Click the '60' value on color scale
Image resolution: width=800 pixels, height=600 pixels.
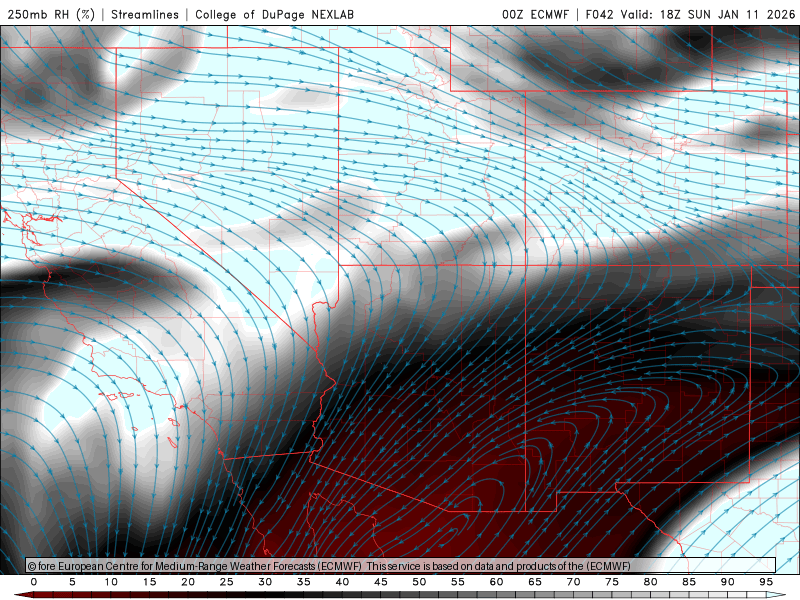click(x=496, y=582)
